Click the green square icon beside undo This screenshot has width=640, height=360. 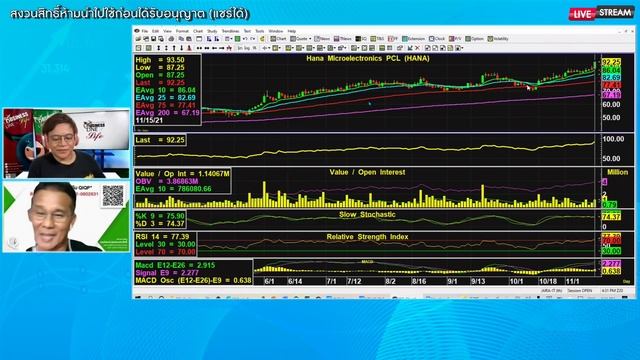tap(238, 39)
